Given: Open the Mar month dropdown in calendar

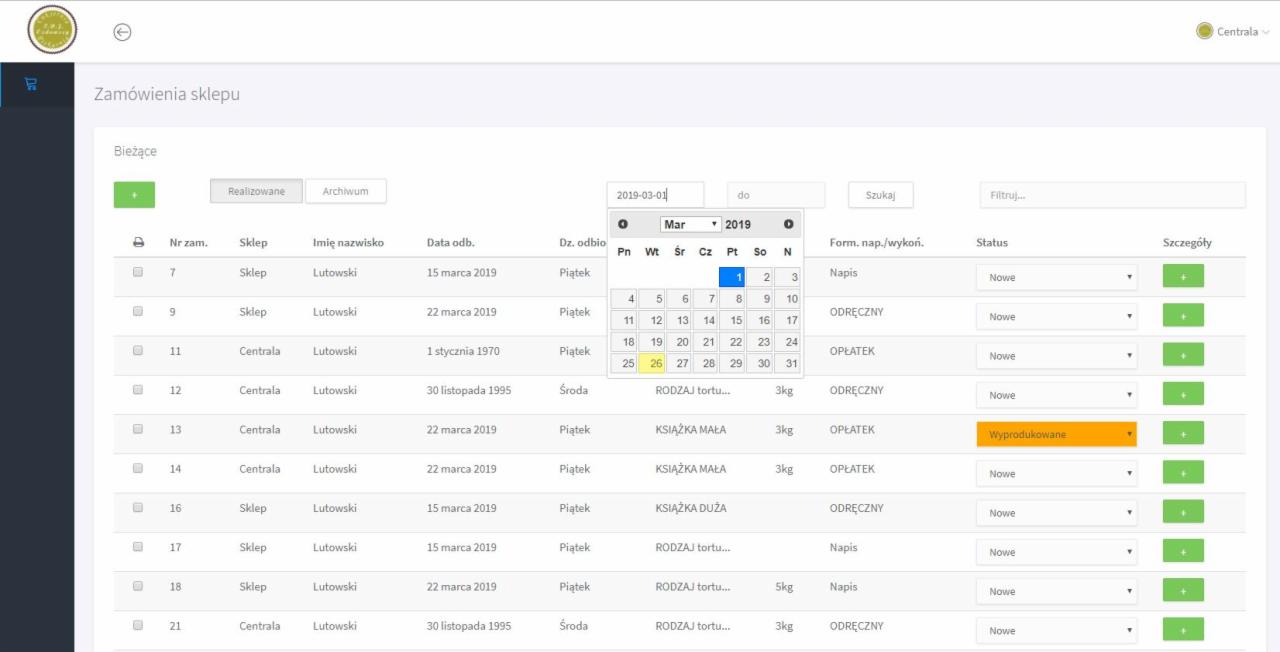Looking at the screenshot, I should coord(690,224).
